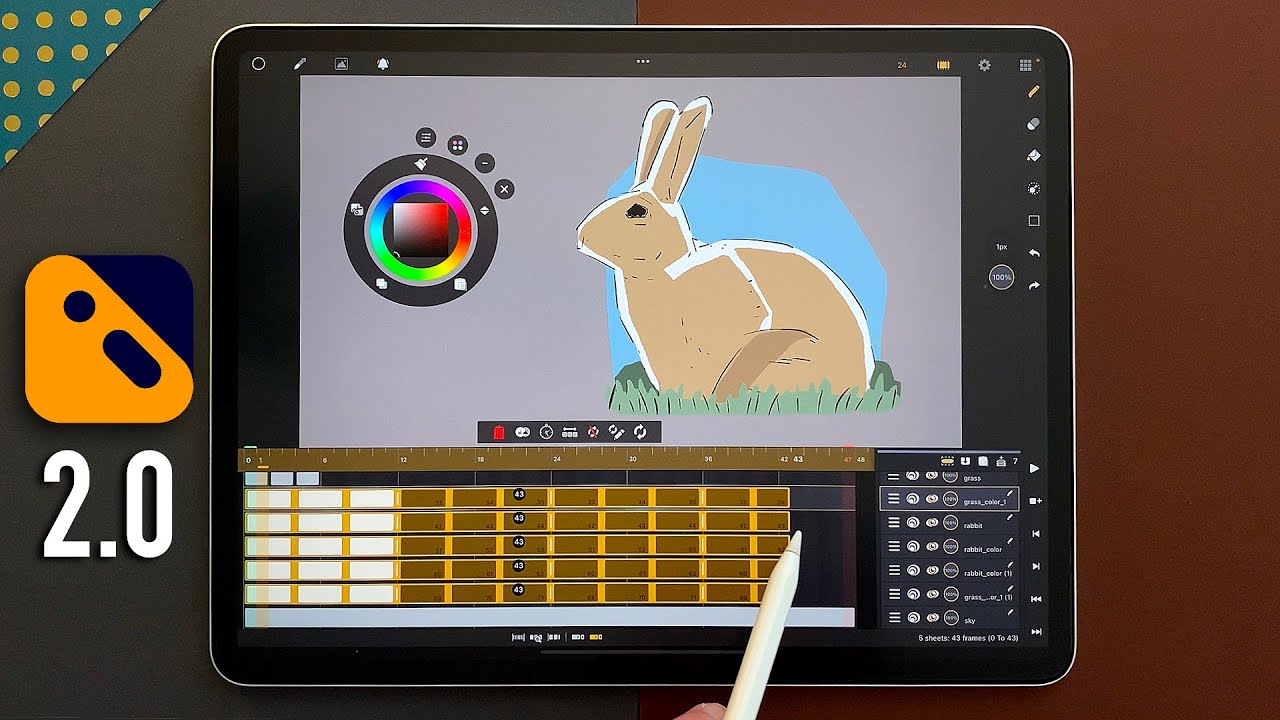Adjust the 100% opacity circle on right toolbar
The height and width of the screenshot is (720, 1280).
[1001, 277]
